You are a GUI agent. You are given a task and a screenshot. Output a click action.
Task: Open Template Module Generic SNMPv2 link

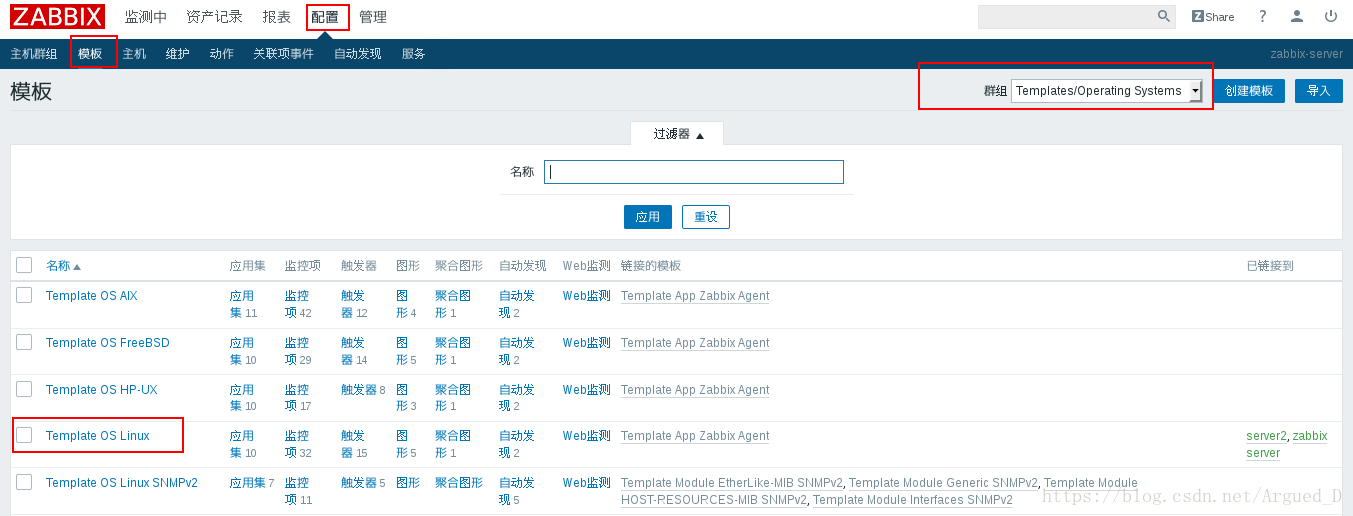click(x=943, y=483)
